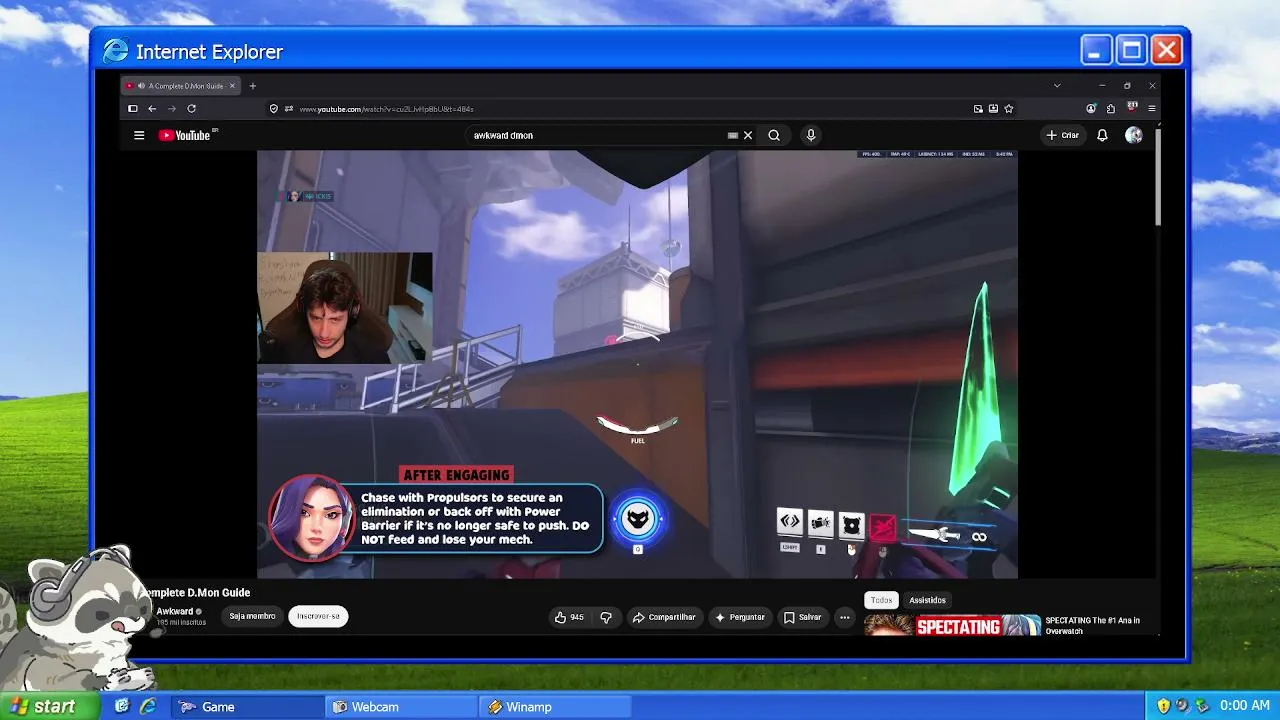Clear the YouTube search text
This screenshot has width=1280, height=720.
click(x=747, y=135)
